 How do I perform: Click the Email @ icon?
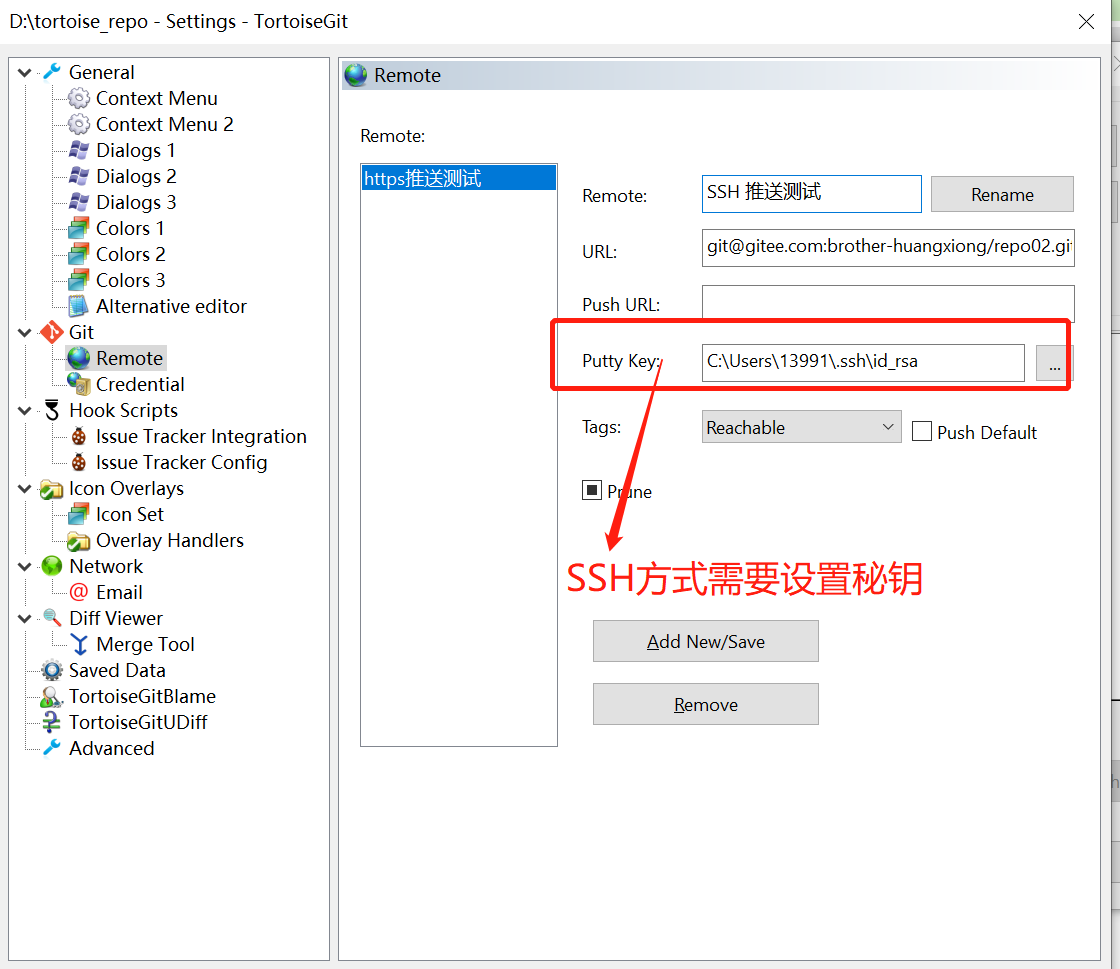[x=79, y=592]
